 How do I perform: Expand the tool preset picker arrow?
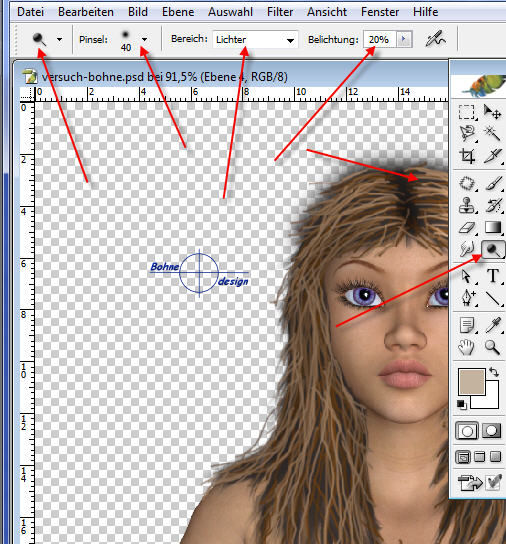(x=60, y=39)
